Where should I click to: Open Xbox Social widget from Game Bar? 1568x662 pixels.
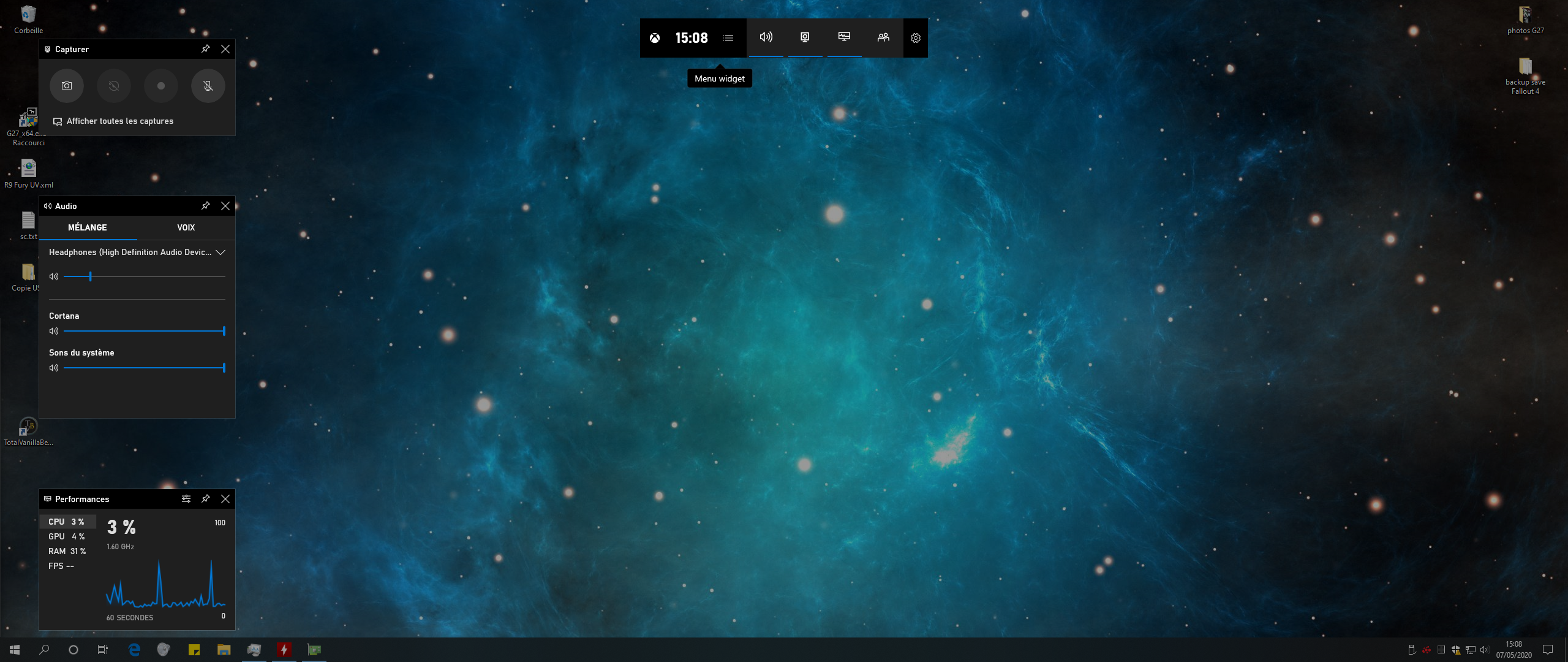pyautogui.click(x=883, y=37)
